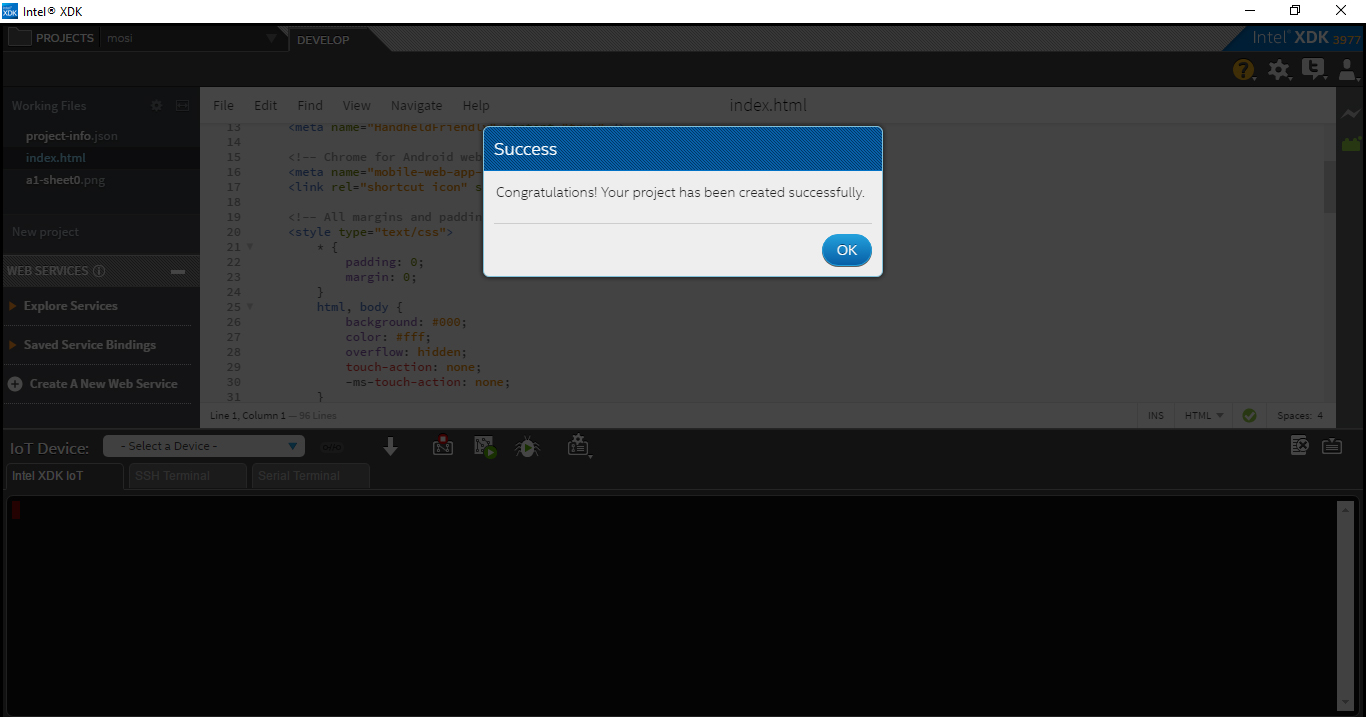Click the hide console panel icon
This screenshot has height=717, width=1366.
(1332, 446)
